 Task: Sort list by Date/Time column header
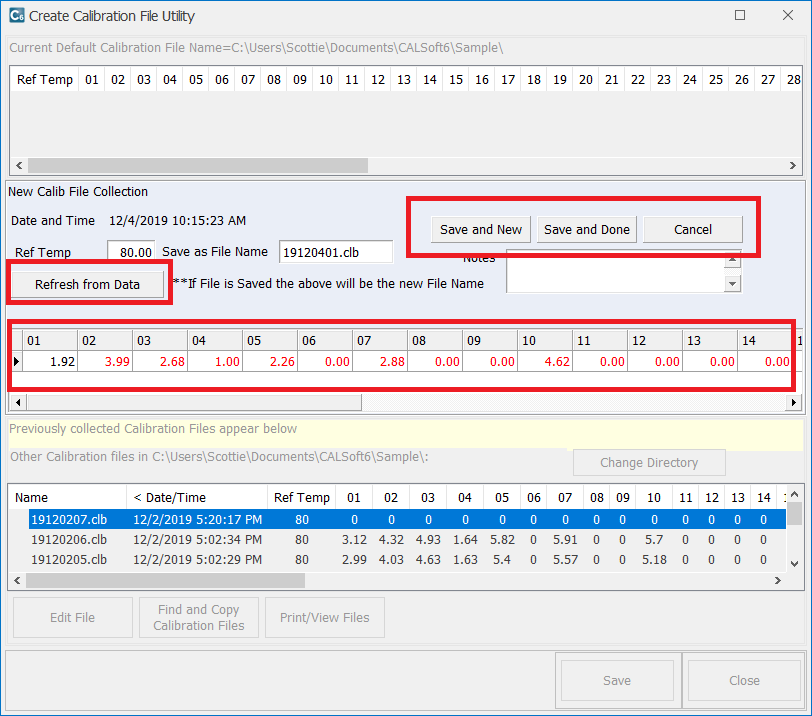(197, 498)
